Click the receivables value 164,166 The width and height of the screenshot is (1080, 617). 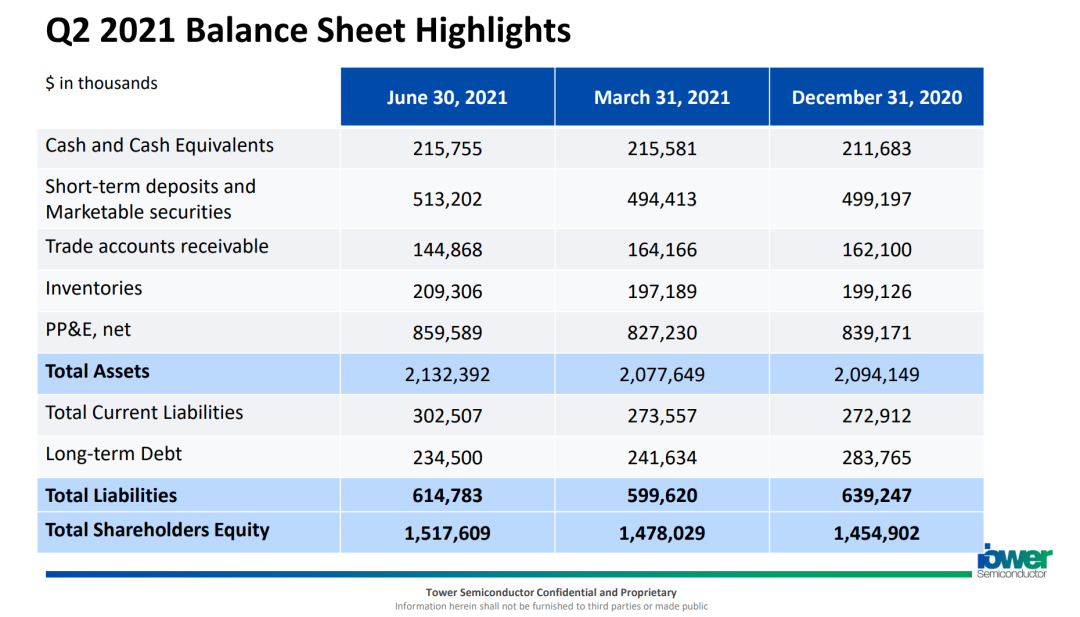point(662,249)
